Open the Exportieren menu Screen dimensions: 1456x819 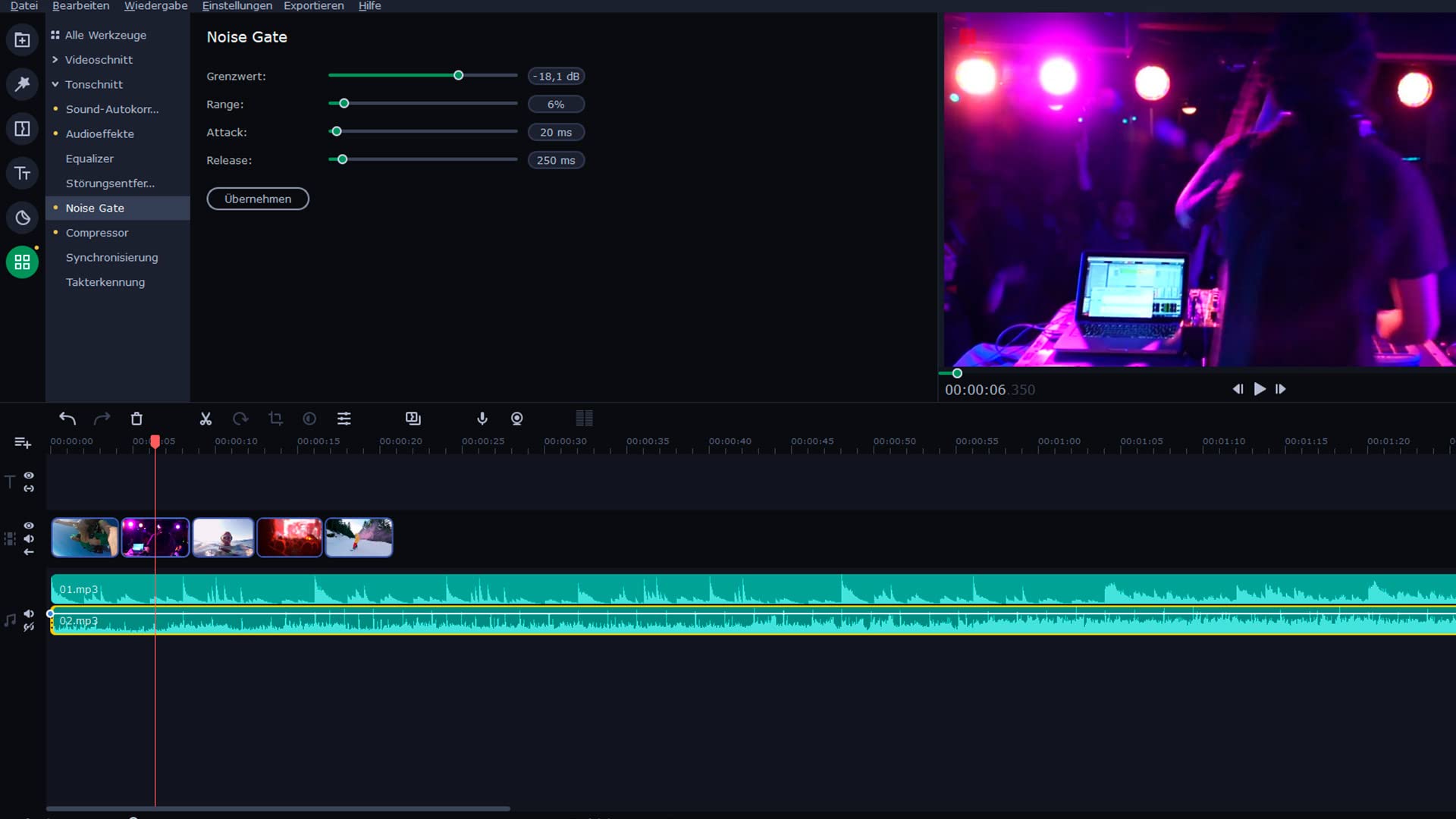(x=313, y=6)
